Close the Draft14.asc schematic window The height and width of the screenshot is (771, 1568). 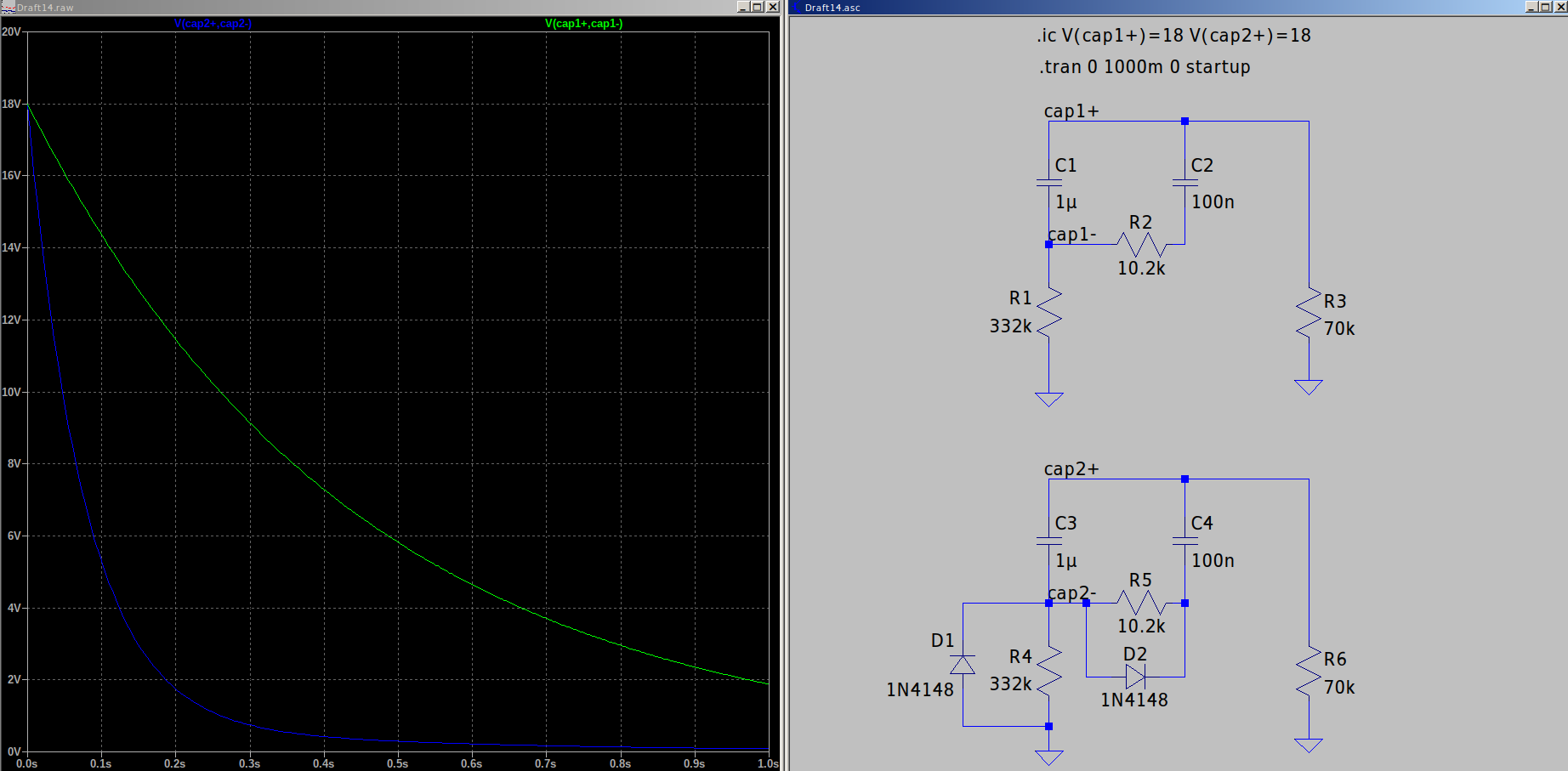point(1560,7)
